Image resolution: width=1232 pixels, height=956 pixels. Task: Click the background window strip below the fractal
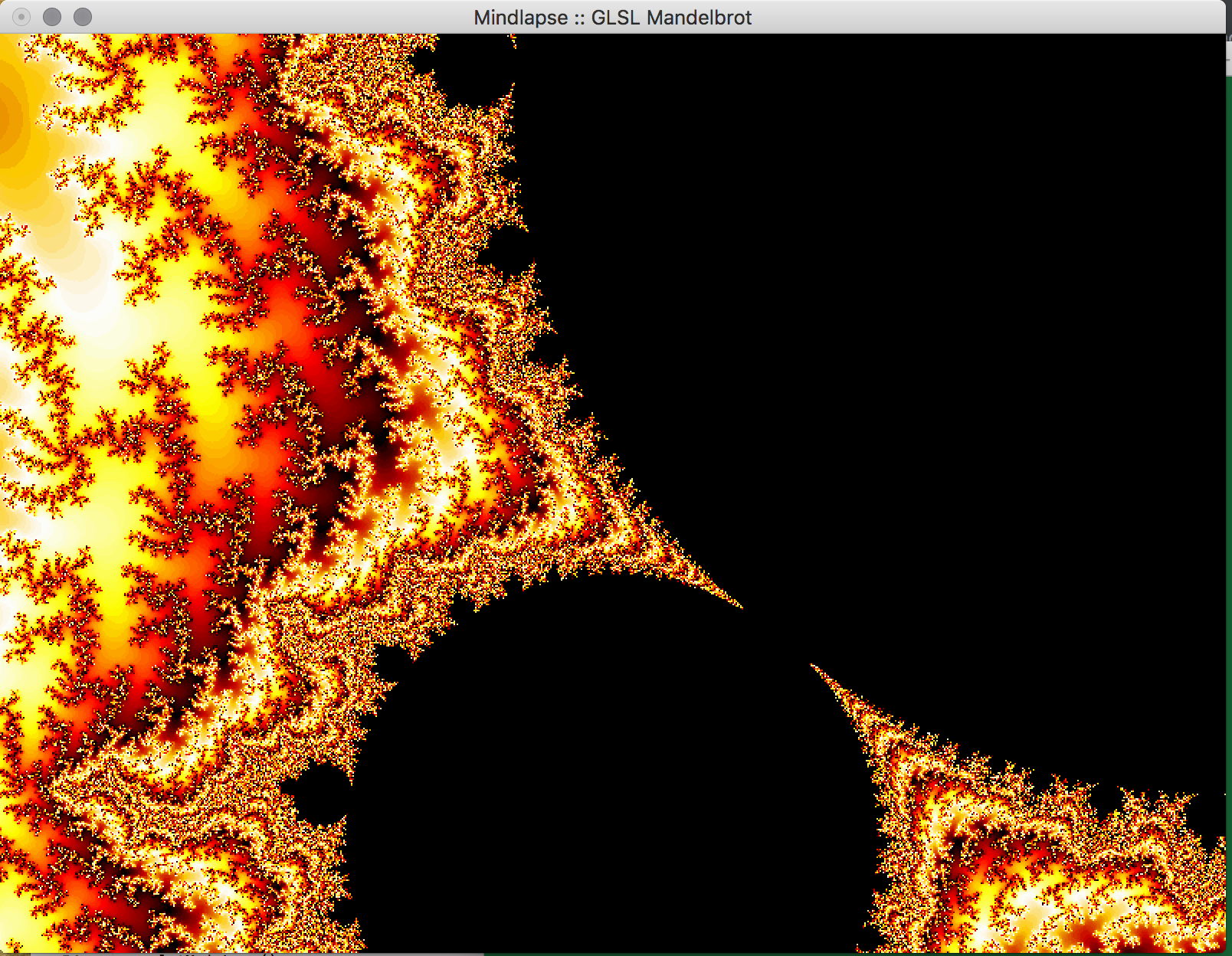[230, 954]
